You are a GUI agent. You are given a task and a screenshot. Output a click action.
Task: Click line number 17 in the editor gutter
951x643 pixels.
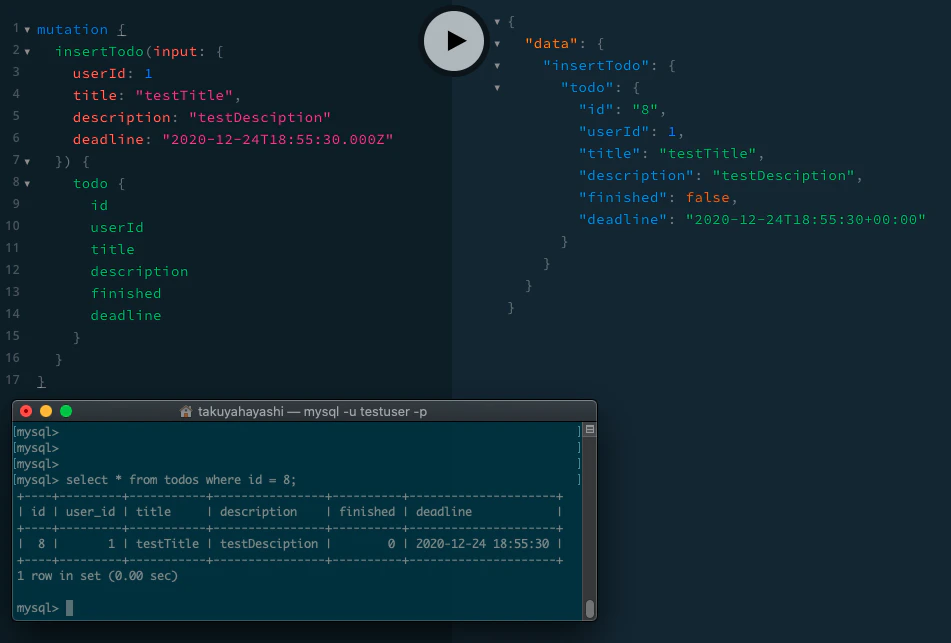point(13,380)
